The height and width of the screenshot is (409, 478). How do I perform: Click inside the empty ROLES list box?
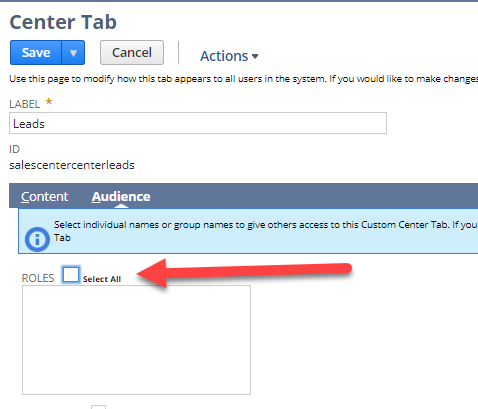[x=136, y=340]
